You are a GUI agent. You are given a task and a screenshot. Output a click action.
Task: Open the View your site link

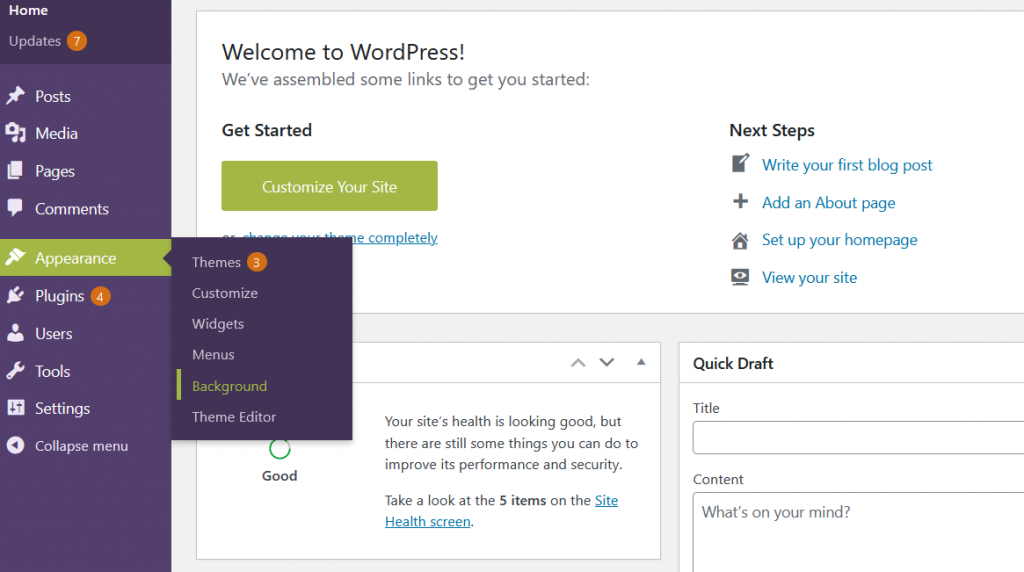[809, 278]
